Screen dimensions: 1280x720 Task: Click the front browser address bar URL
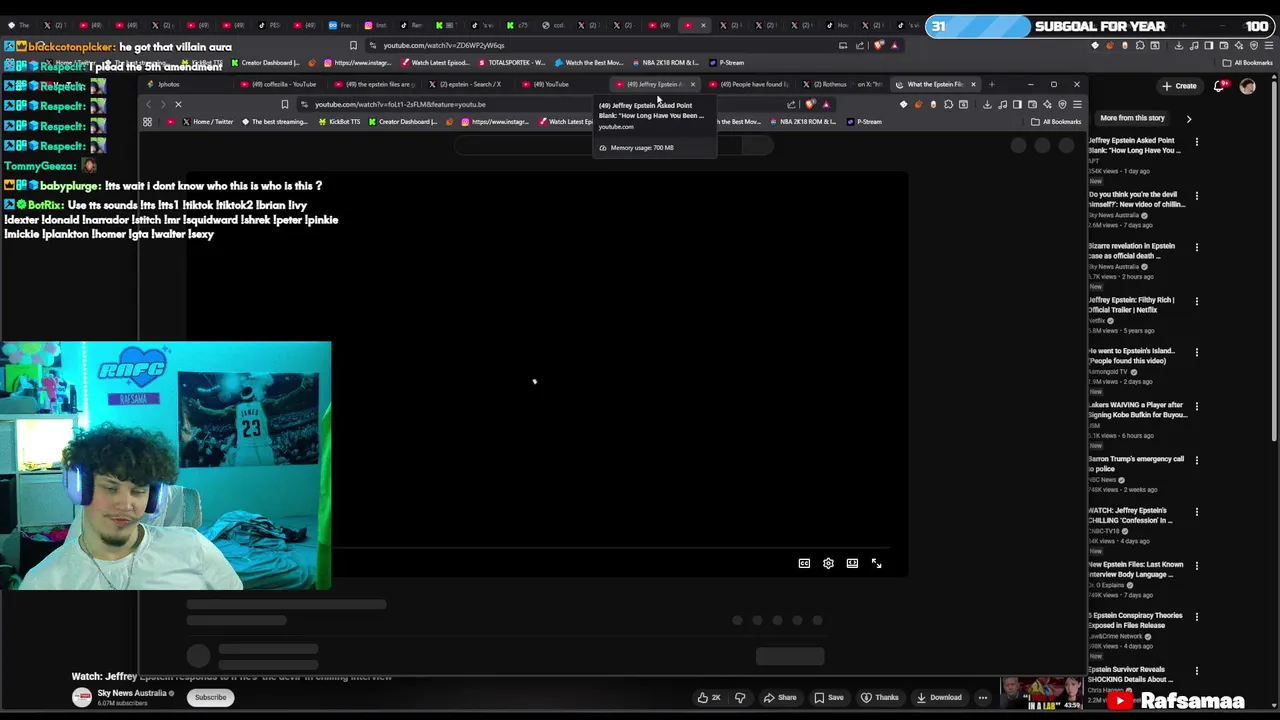click(x=400, y=104)
